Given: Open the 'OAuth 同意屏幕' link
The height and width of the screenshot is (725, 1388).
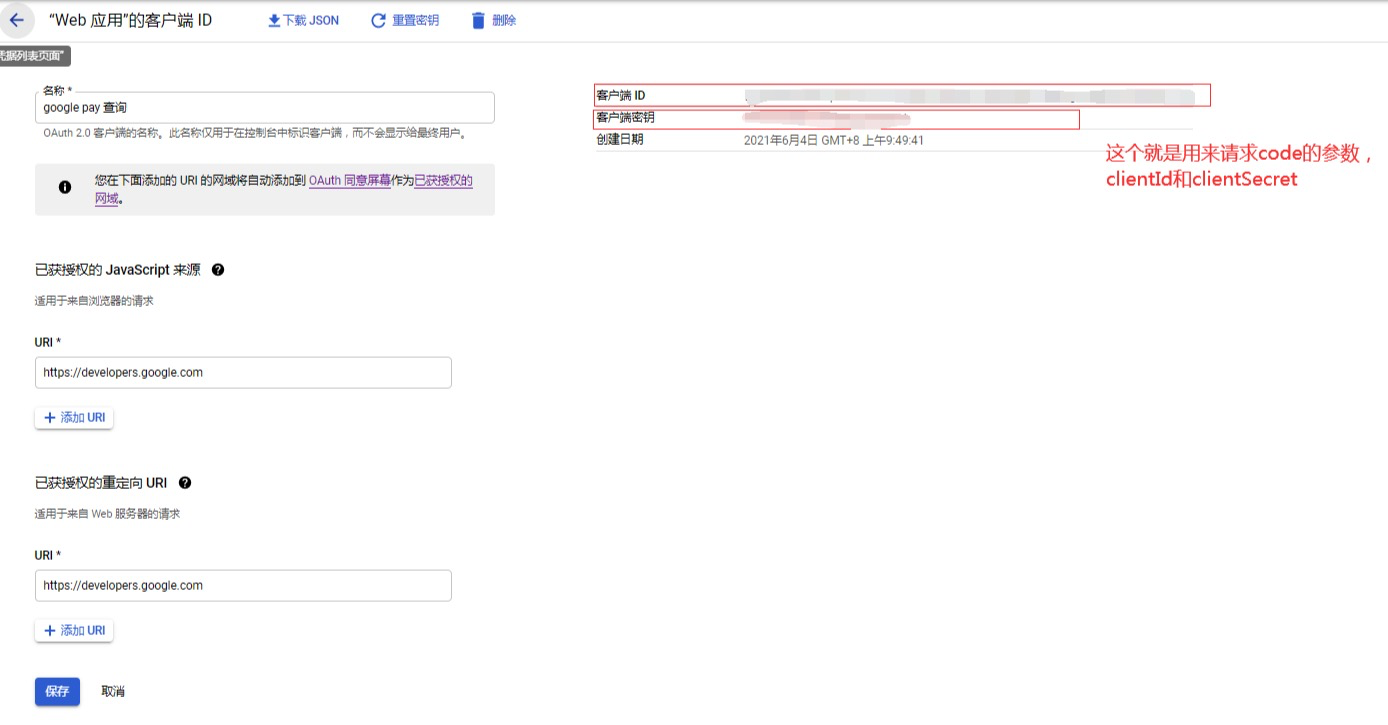Looking at the screenshot, I should (350, 181).
